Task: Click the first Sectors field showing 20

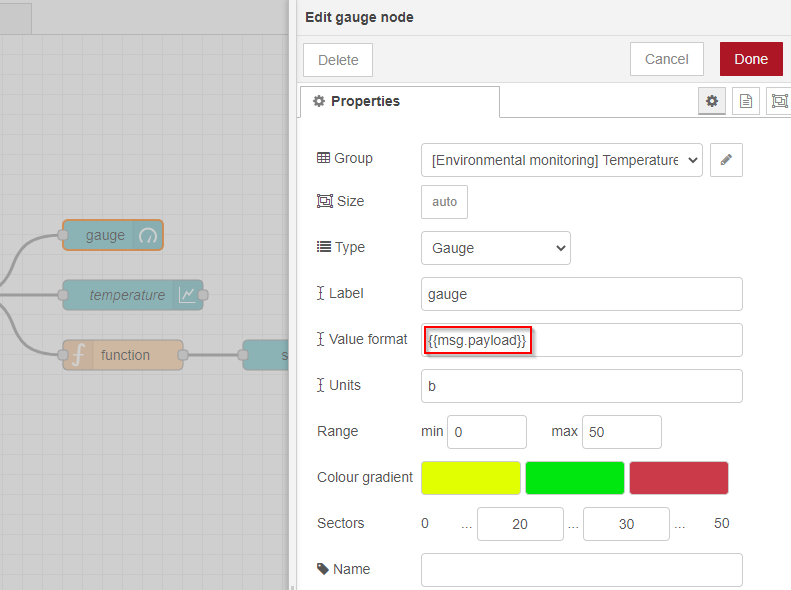Action: click(520, 524)
